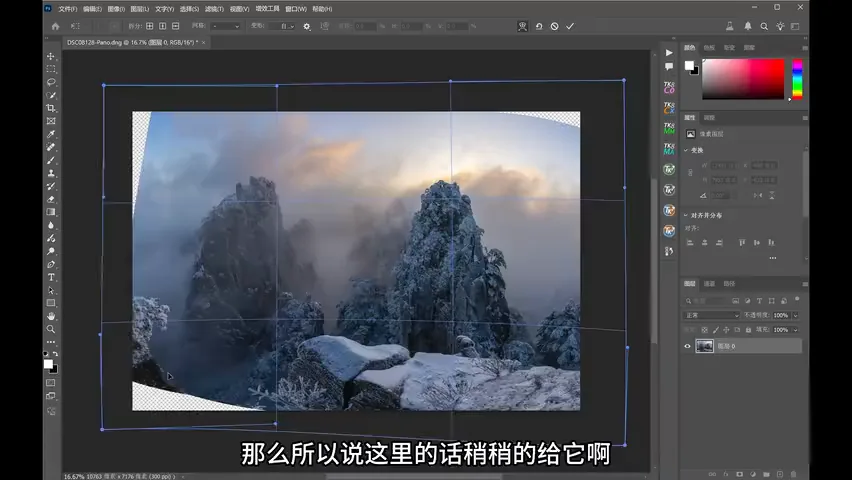Select the Pen tool
This screenshot has height=480, width=852.
(x=51, y=264)
